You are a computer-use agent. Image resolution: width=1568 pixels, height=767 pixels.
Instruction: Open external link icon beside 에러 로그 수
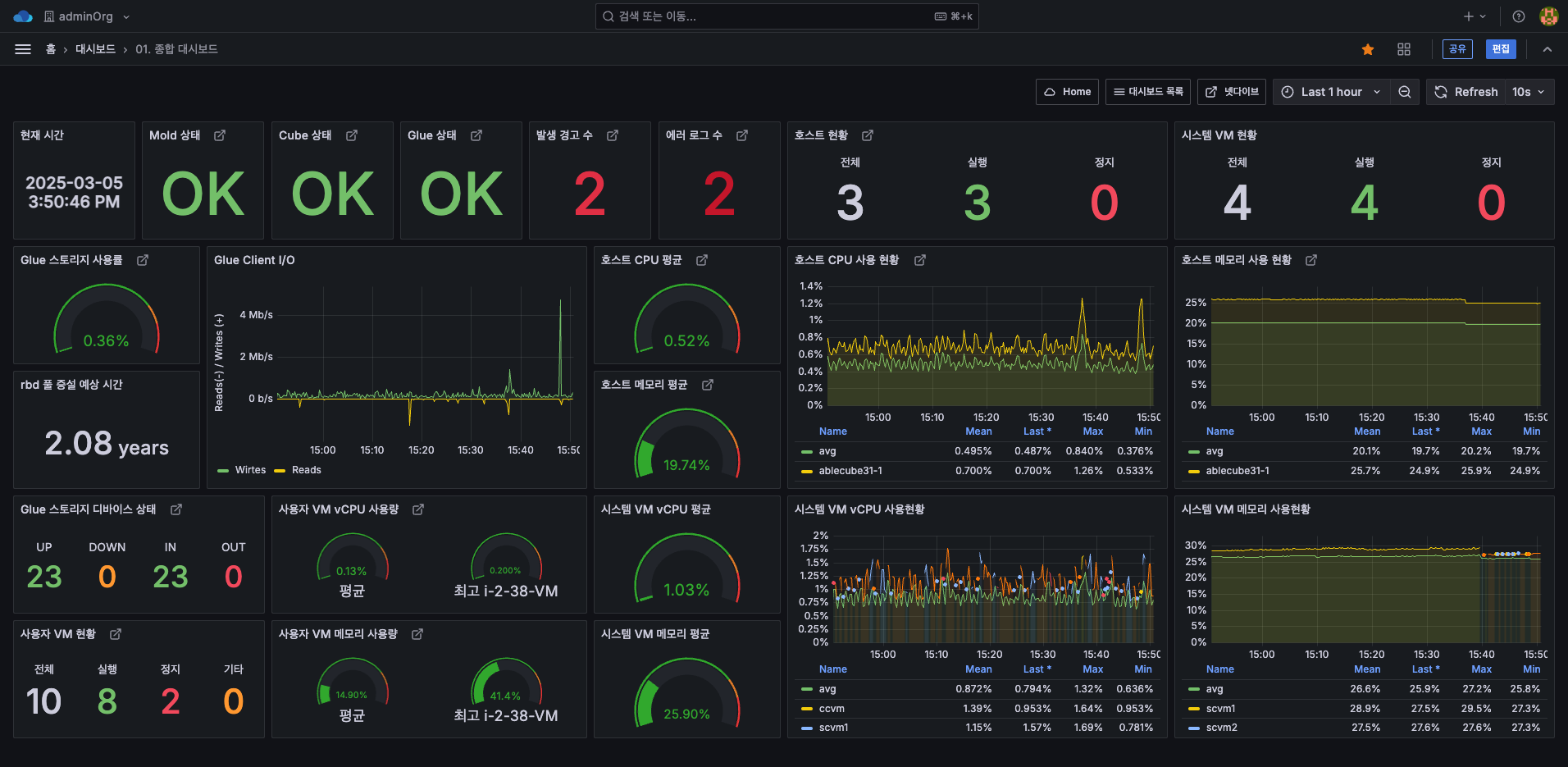click(742, 135)
